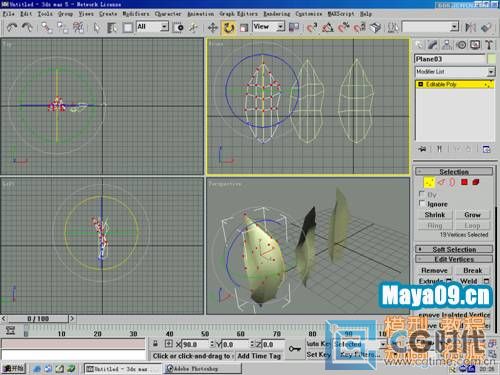The image size is (500, 375).
Task: Activate Vertex sub-object selection icon
Action: coord(429,182)
